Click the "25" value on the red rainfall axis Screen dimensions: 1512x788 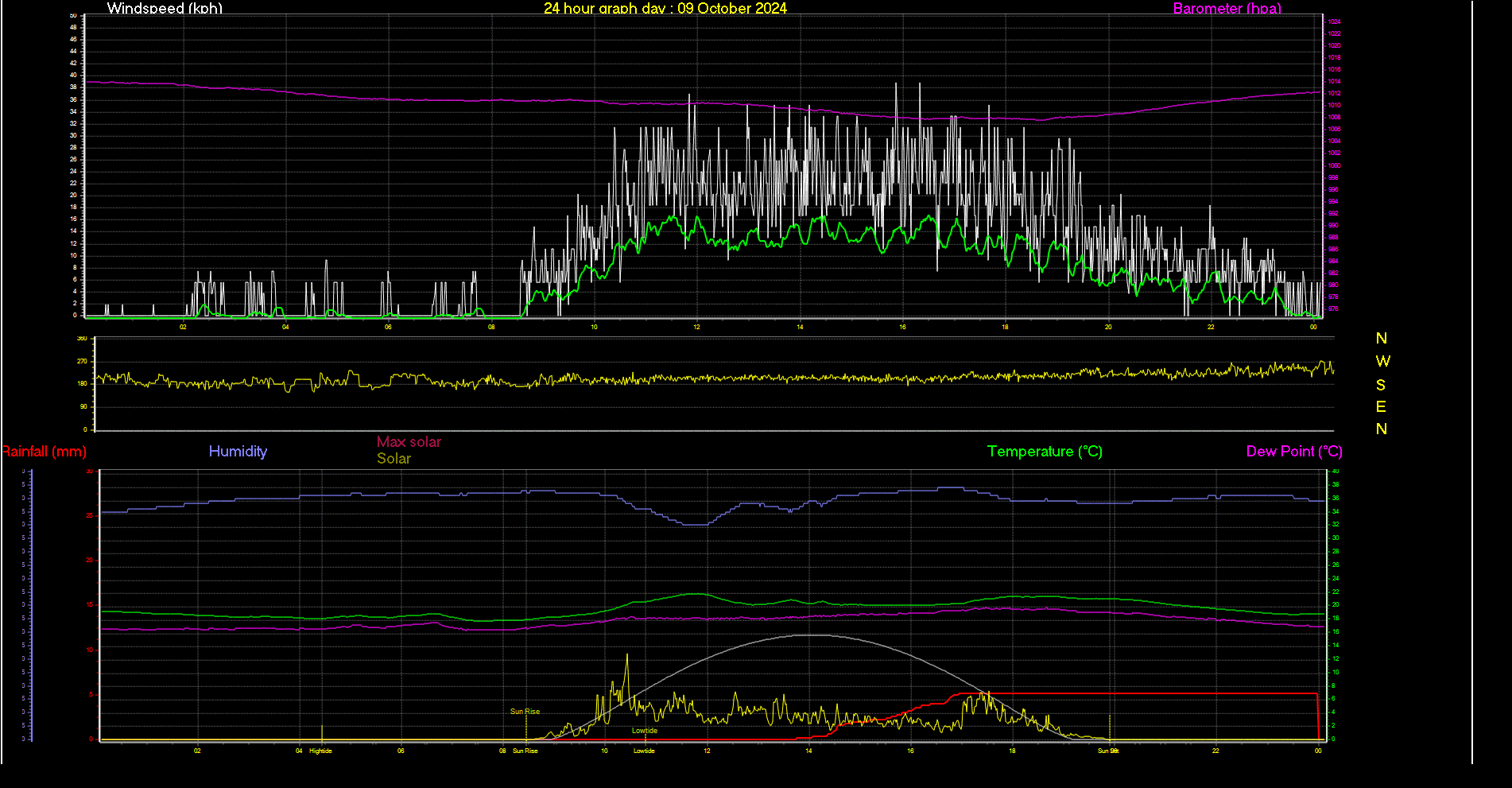[x=90, y=516]
